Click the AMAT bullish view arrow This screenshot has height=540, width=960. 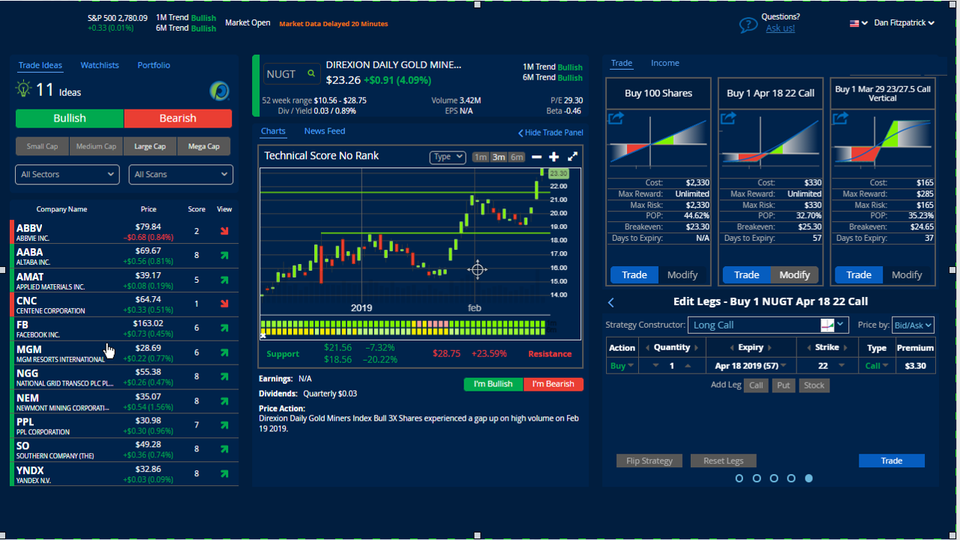225,280
